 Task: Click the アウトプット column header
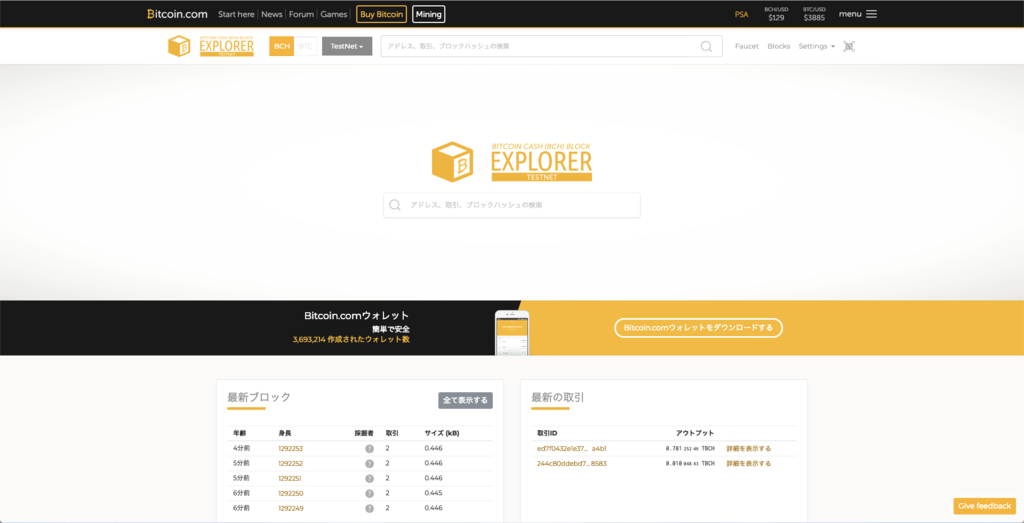click(695, 433)
